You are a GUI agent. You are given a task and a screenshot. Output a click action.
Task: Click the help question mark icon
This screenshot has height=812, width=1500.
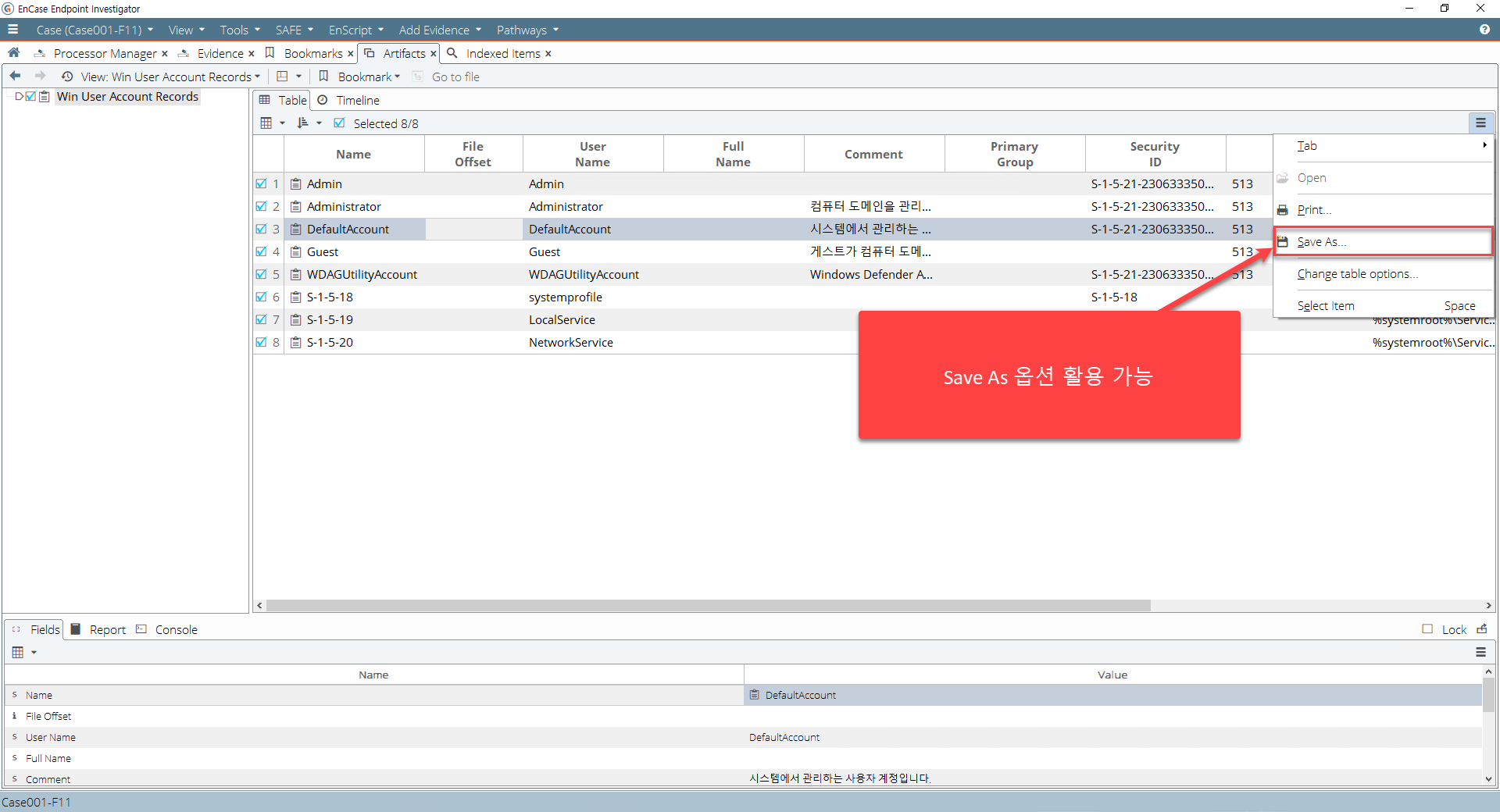click(x=1484, y=30)
